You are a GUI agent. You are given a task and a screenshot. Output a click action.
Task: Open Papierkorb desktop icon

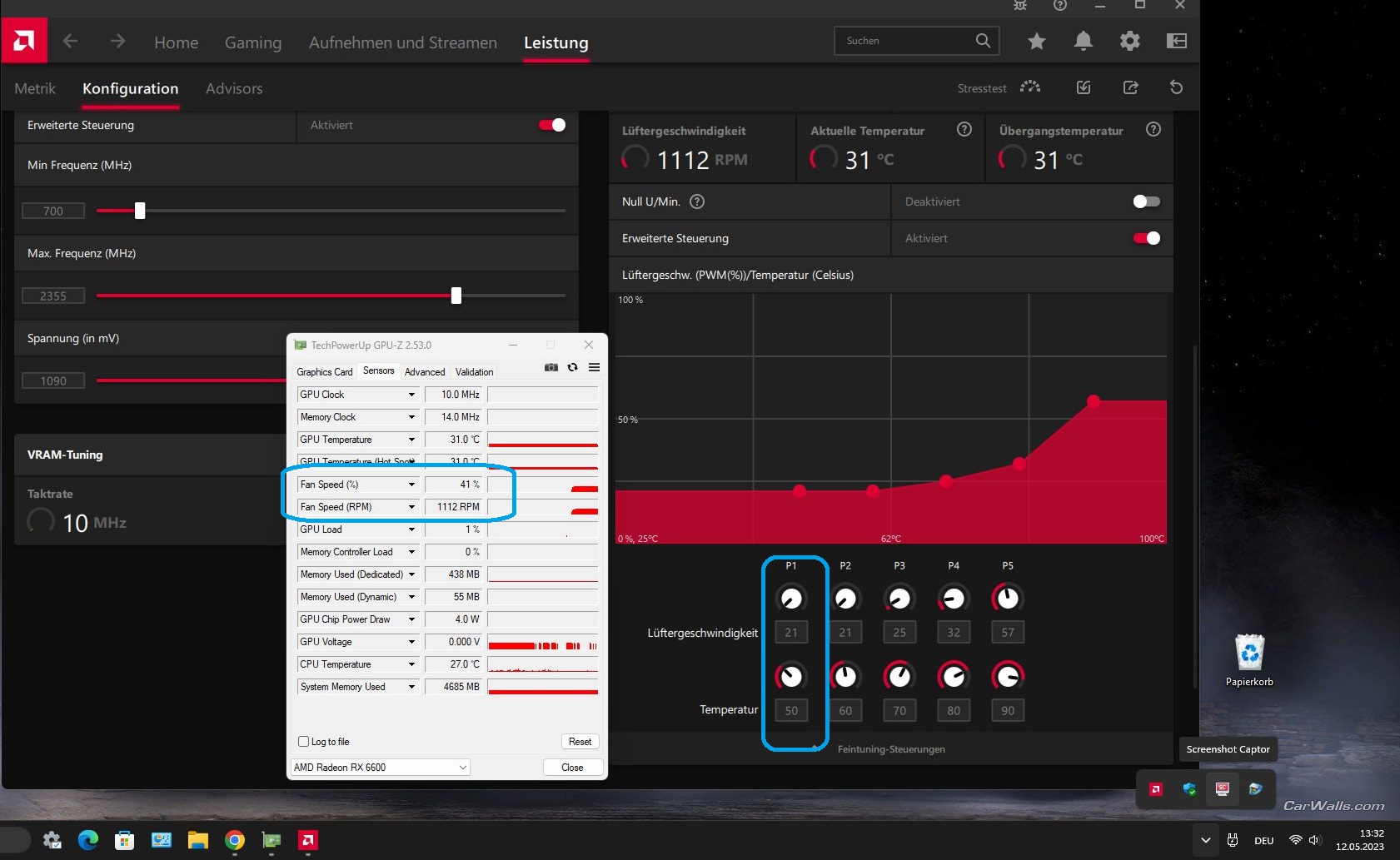pos(1249,660)
